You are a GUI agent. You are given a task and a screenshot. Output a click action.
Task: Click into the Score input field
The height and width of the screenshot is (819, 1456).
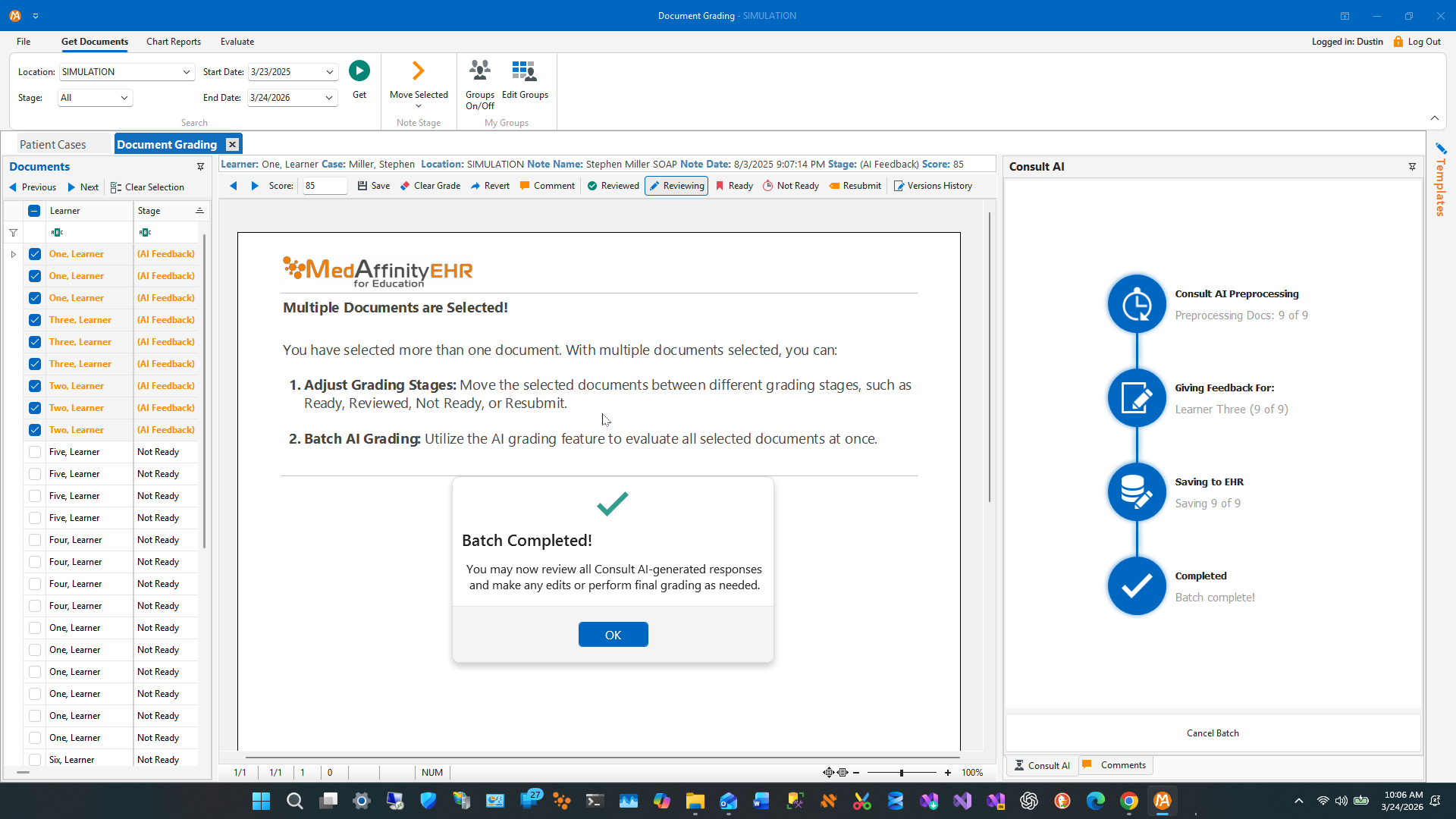click(x=324, y=186)
